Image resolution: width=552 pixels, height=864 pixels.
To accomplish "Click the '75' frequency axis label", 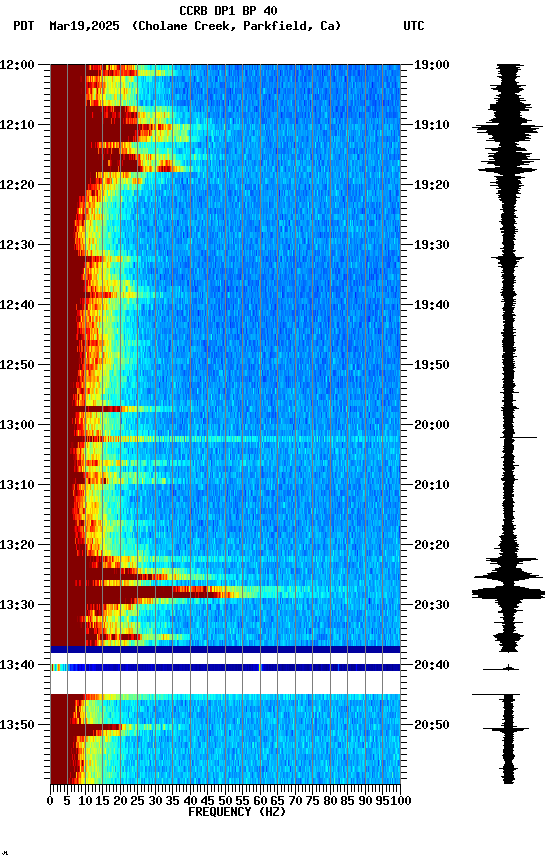I will click(x=312, y=801).
